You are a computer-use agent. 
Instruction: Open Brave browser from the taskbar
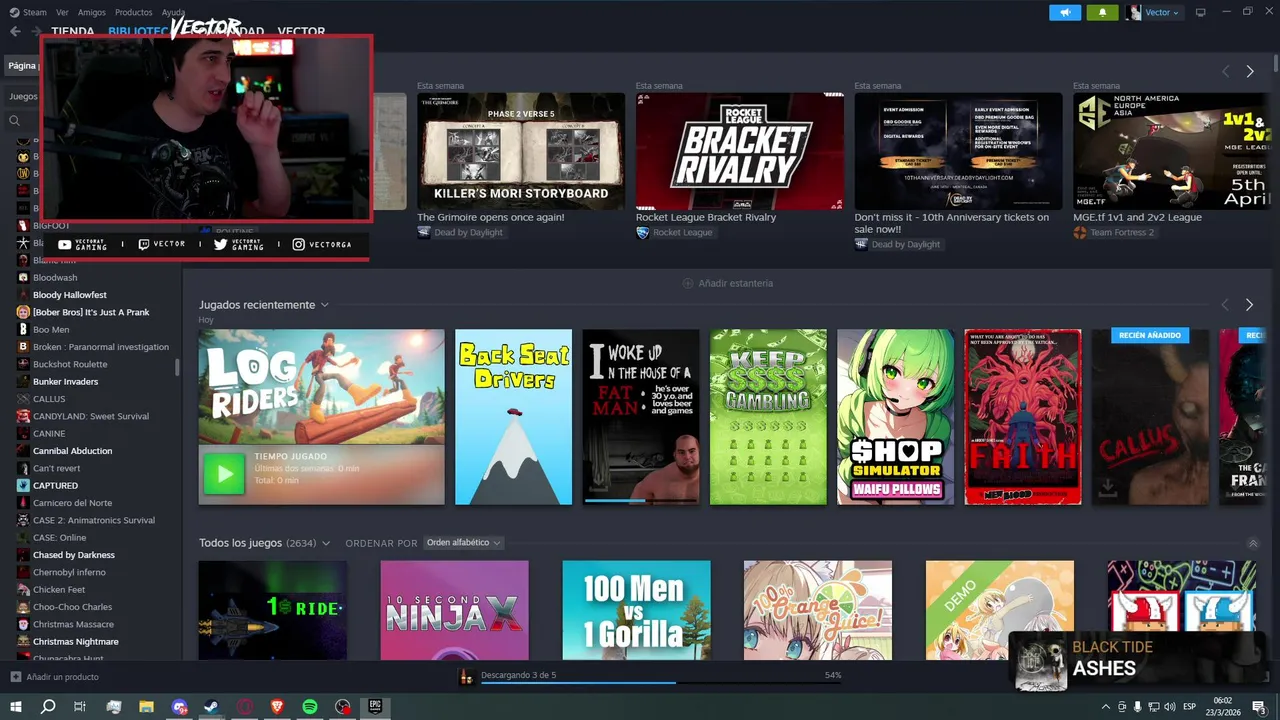click(x=277, y=707)
